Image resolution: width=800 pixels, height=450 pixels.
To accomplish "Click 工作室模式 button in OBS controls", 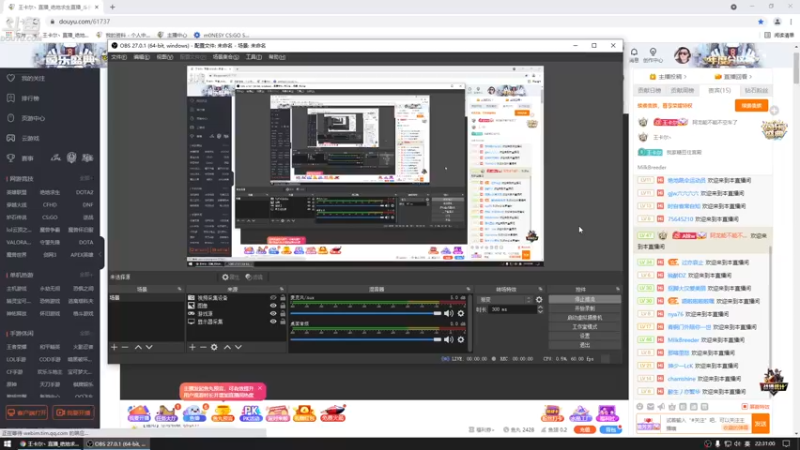I will [585, 327].
